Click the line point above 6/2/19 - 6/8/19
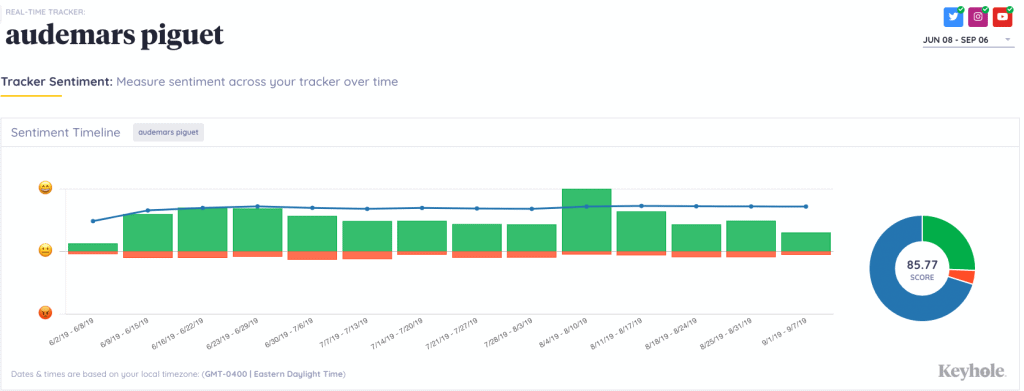This screenshot has height=391, width=1024. [x=93, y=221]
